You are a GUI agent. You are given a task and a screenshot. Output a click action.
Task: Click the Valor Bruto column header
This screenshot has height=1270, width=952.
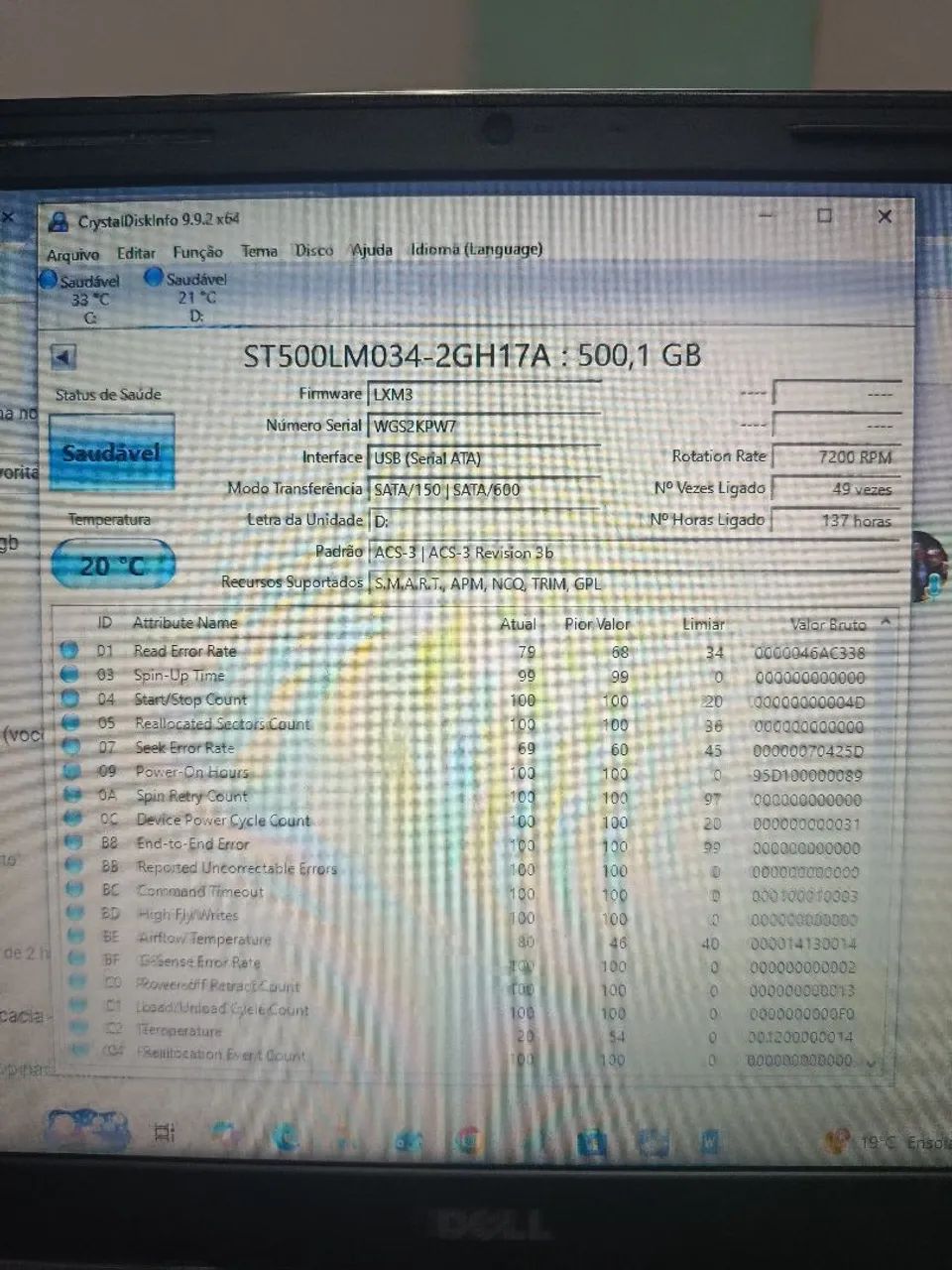pos(828,624)
